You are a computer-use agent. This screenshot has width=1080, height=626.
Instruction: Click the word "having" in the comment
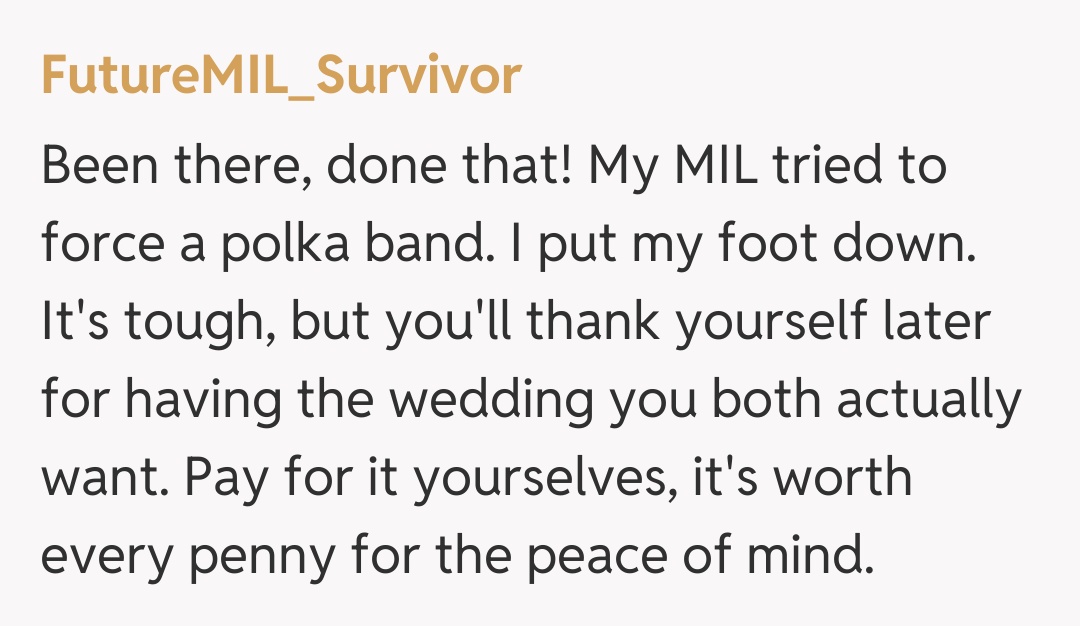202,400
